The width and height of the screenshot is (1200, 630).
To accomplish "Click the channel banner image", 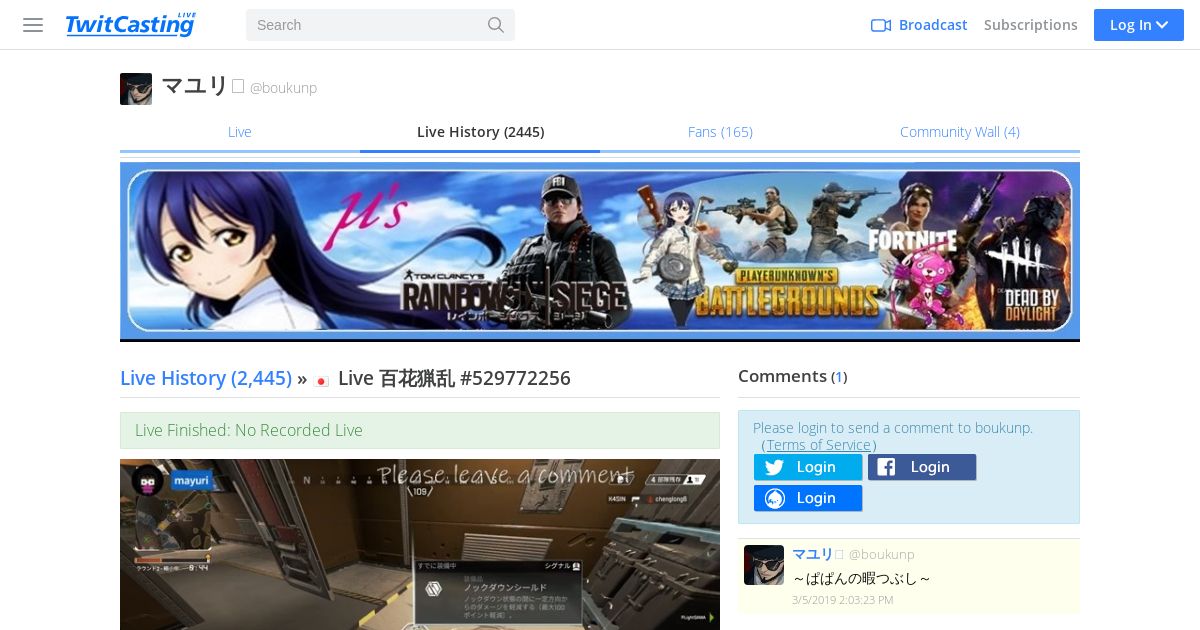I will point(600,251).
